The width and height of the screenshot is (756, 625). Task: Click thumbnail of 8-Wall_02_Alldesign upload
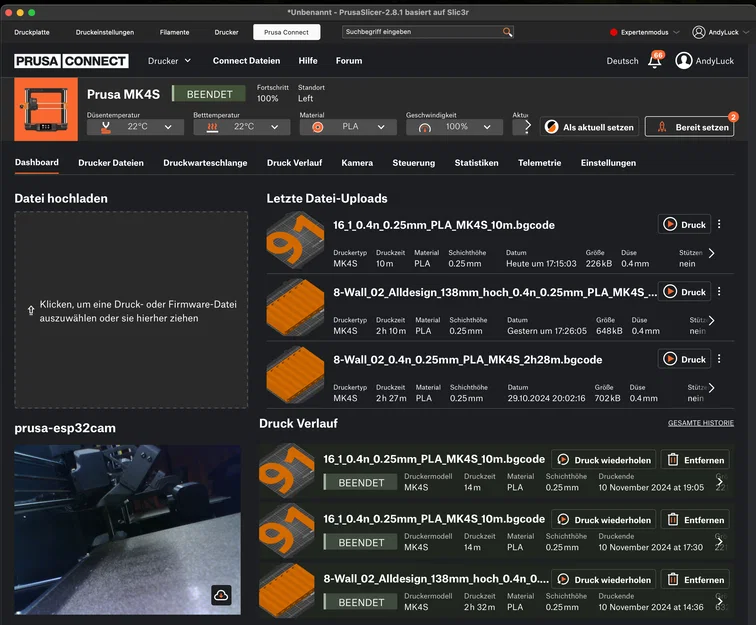pos(295,308)
